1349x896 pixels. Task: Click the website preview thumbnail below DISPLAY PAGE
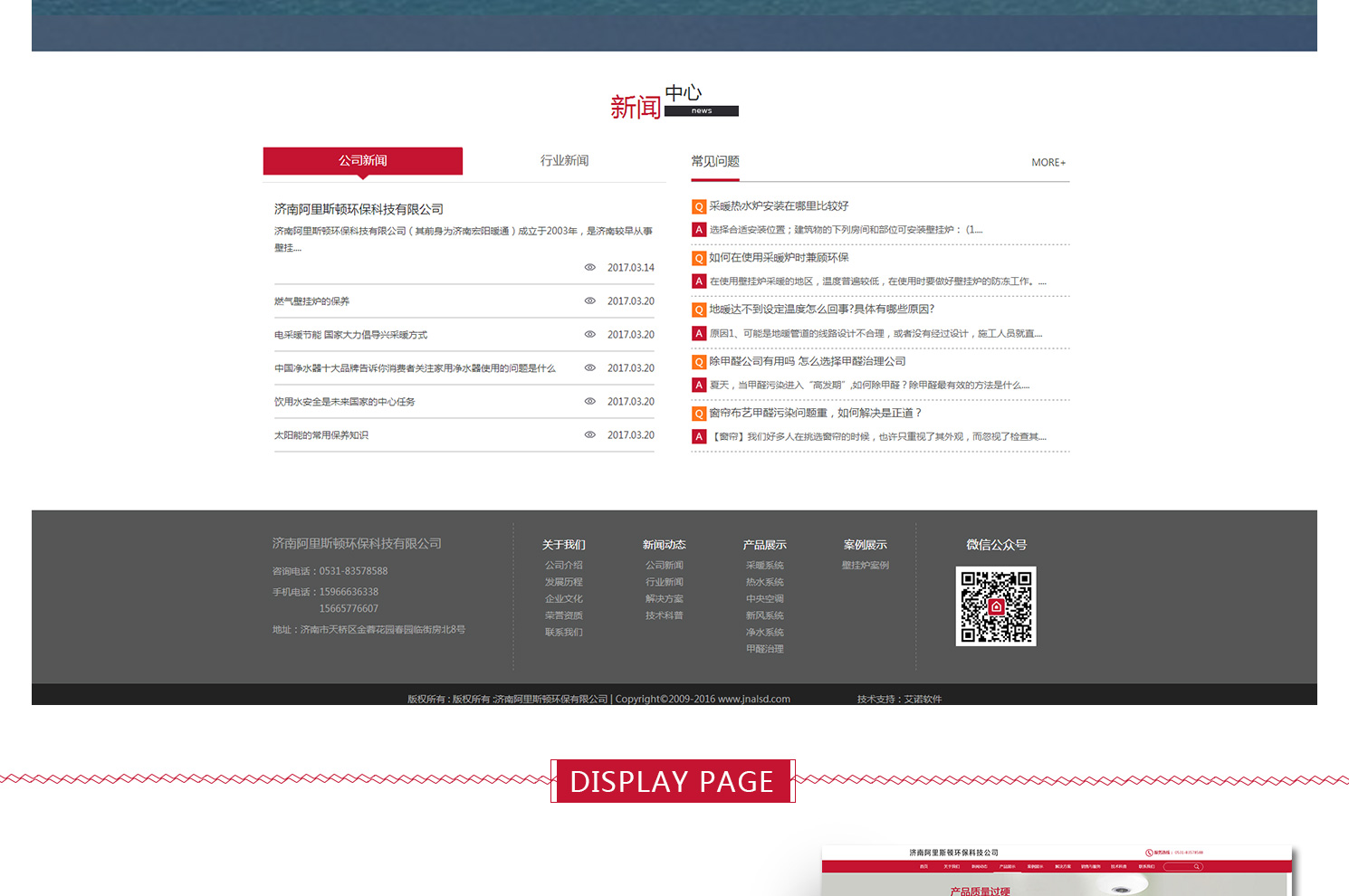point(1056,871)
